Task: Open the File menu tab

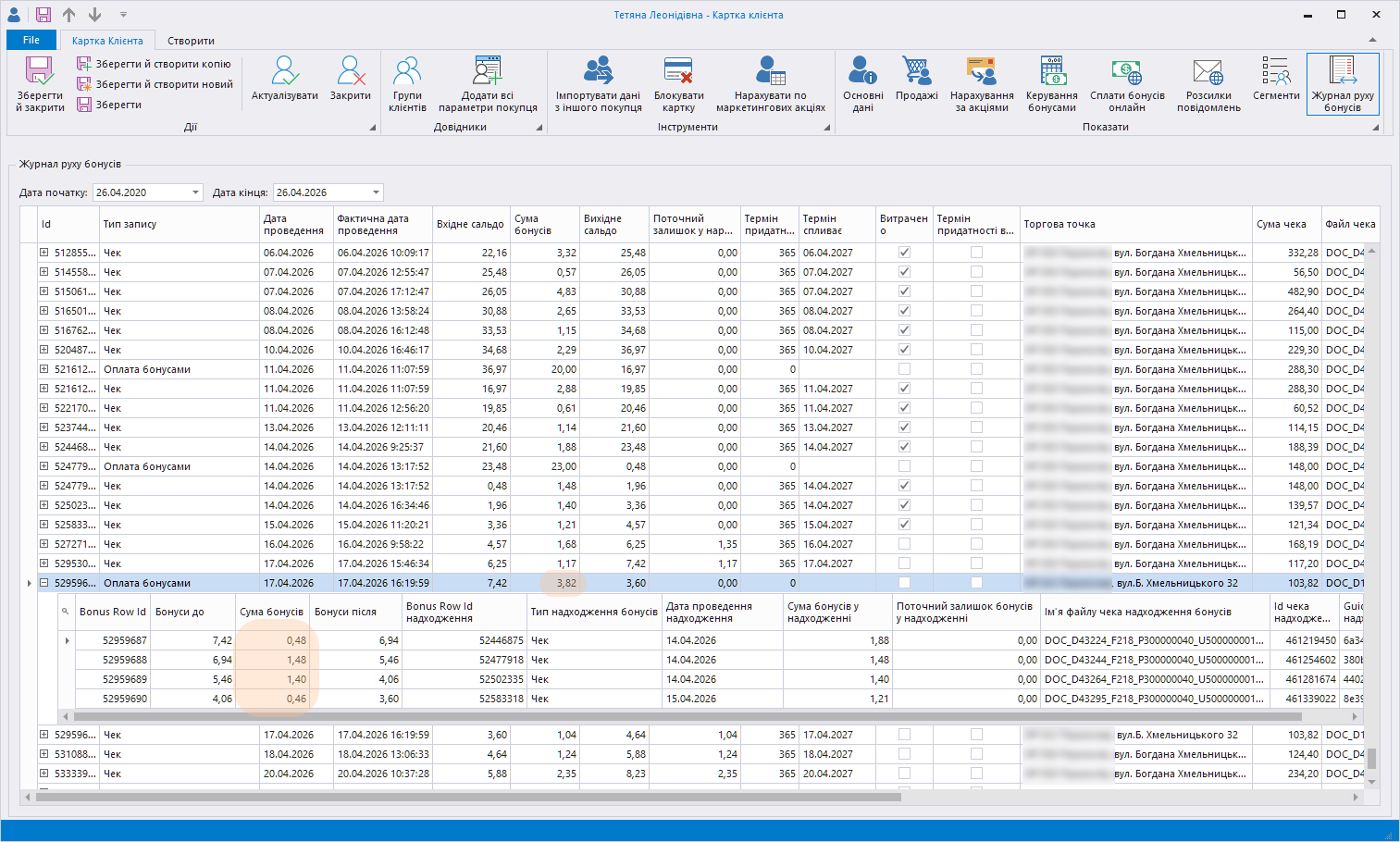Action: [31, 40]
